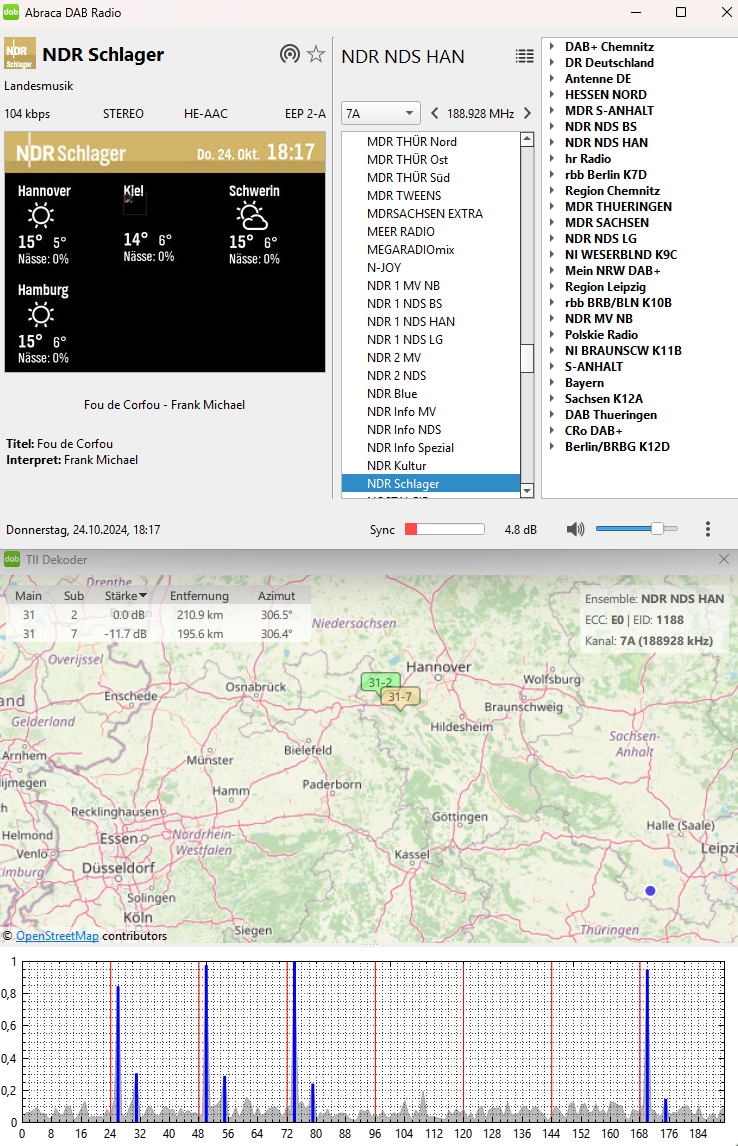Expand the NDR NDS HAN tree node
738x1146 pixels.
552,143
